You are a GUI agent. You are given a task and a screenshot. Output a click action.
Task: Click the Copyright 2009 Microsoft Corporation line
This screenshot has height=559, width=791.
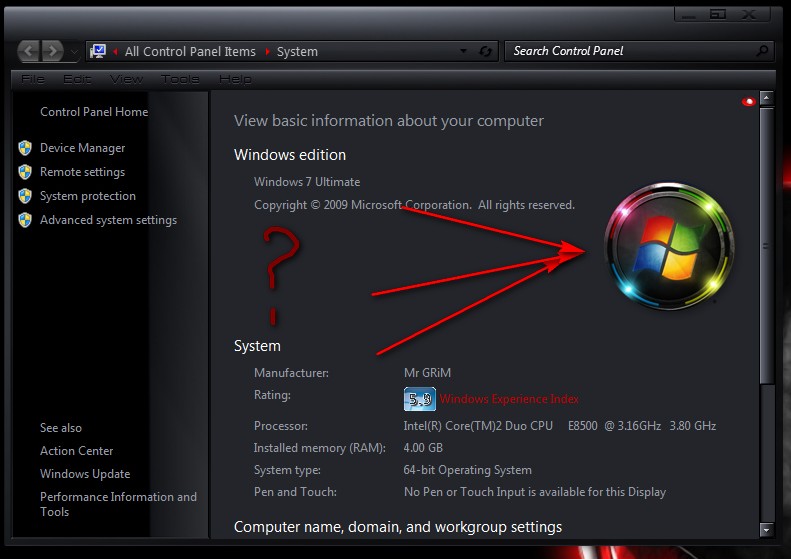coord(414,205)
